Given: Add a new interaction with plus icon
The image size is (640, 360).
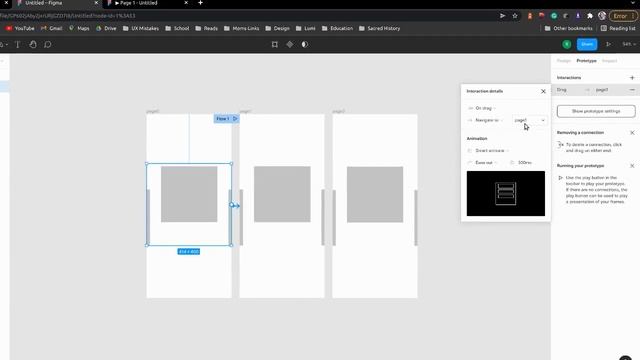Looking at the screenshot, I should pyautogui.click(x=632, y=78).
